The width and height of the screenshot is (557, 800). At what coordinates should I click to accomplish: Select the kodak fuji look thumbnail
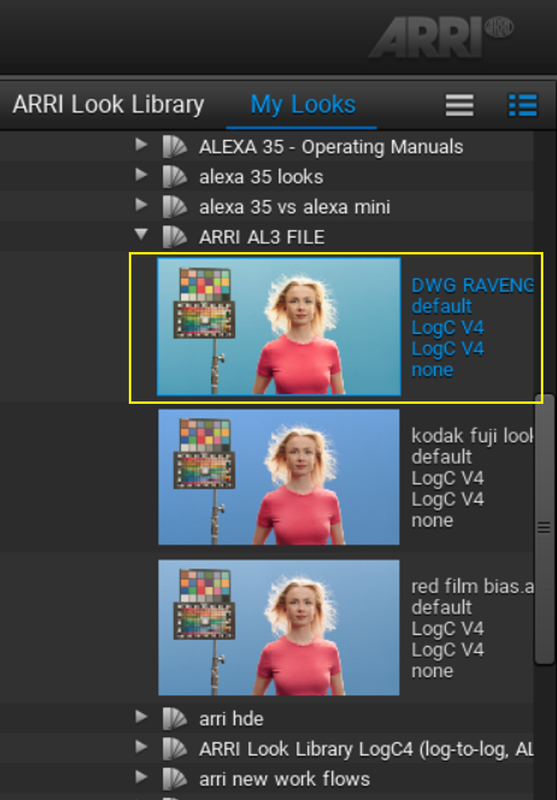point(279,477)
